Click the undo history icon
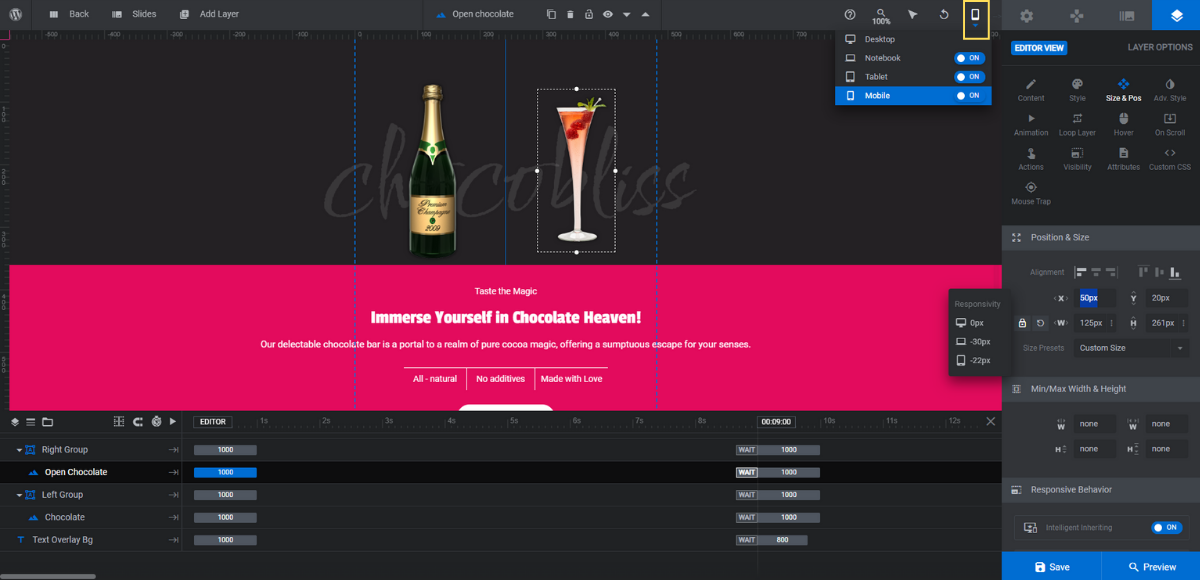Image resolution: width=1200 pixels, height=580 pixels. click(x=944, y=14)
